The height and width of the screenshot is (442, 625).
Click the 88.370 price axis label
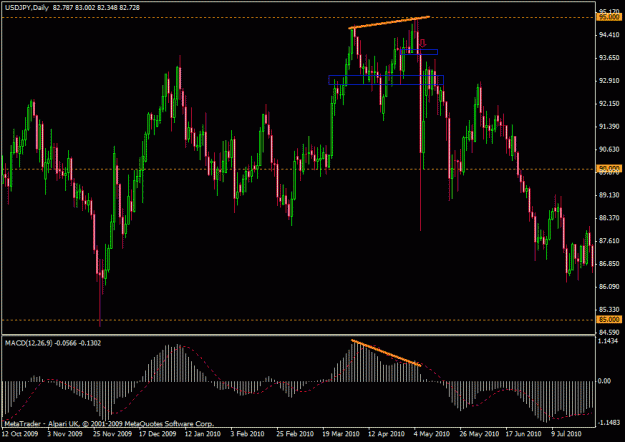(x=609, y=218)
